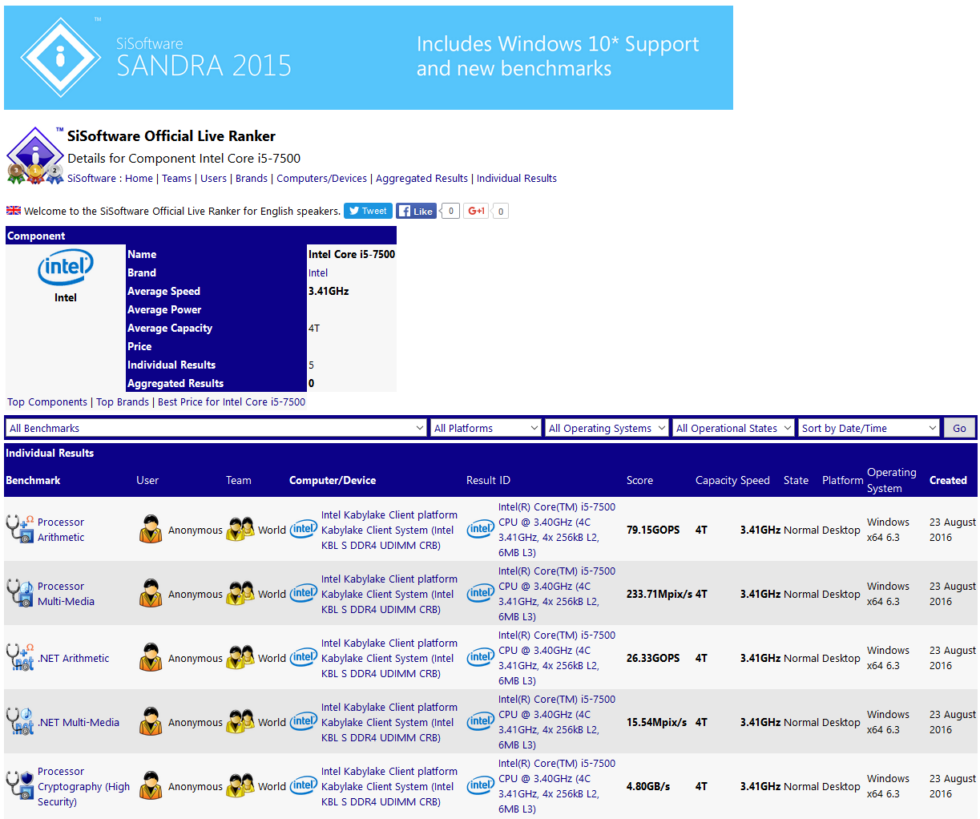
Task: Click the Facebook Like button
Action: pos(416,211)
